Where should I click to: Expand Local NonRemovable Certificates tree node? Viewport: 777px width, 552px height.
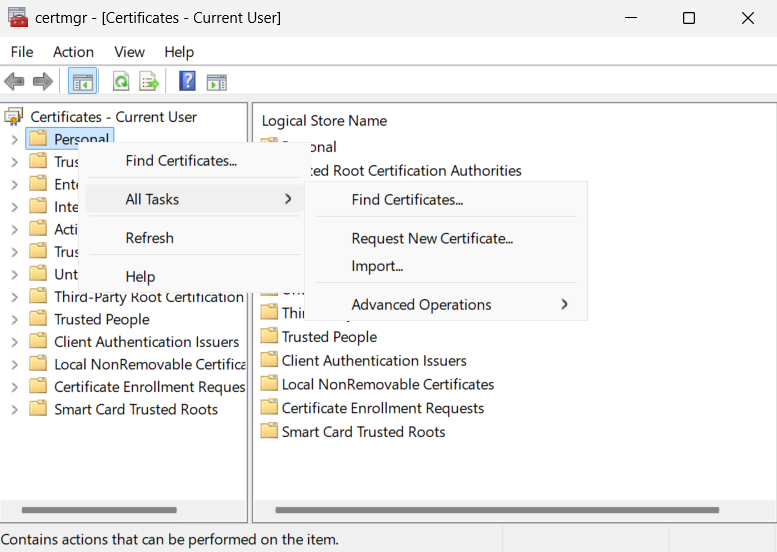tap(14, 365)
